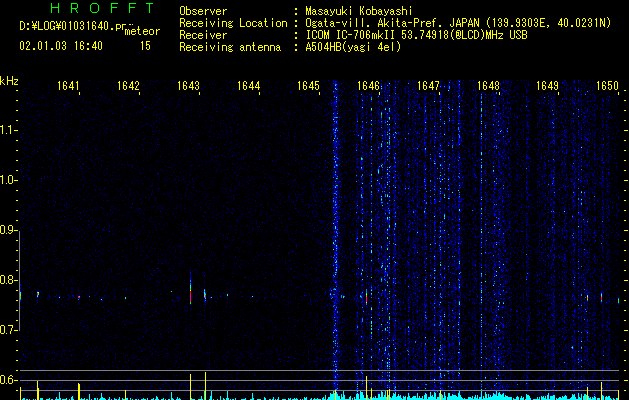Viewport: 629px width, 400px height.
Task: Click the 1644 time marker
Action: [x=248, y=85]
